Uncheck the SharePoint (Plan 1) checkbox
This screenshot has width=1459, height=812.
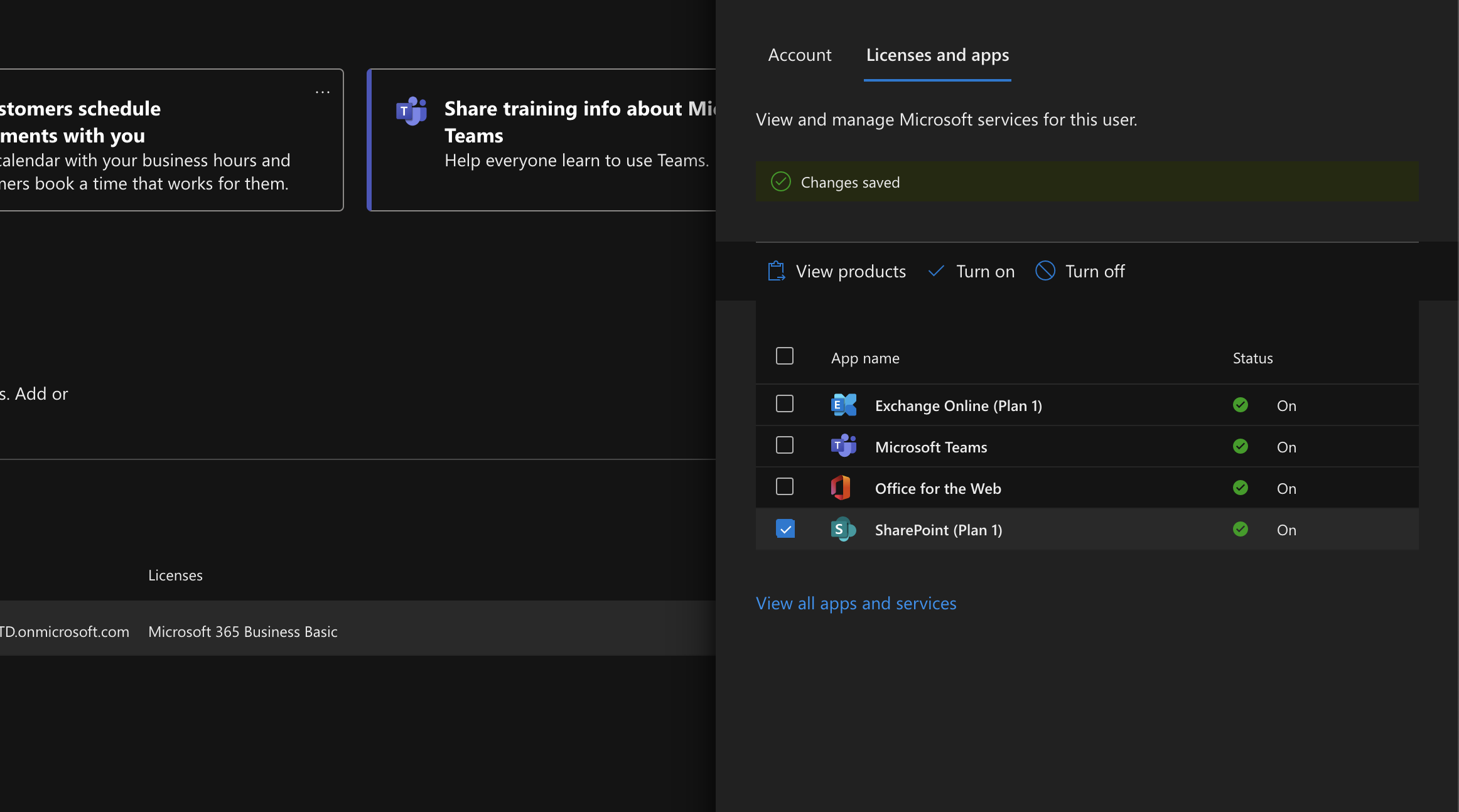point(785,528)
